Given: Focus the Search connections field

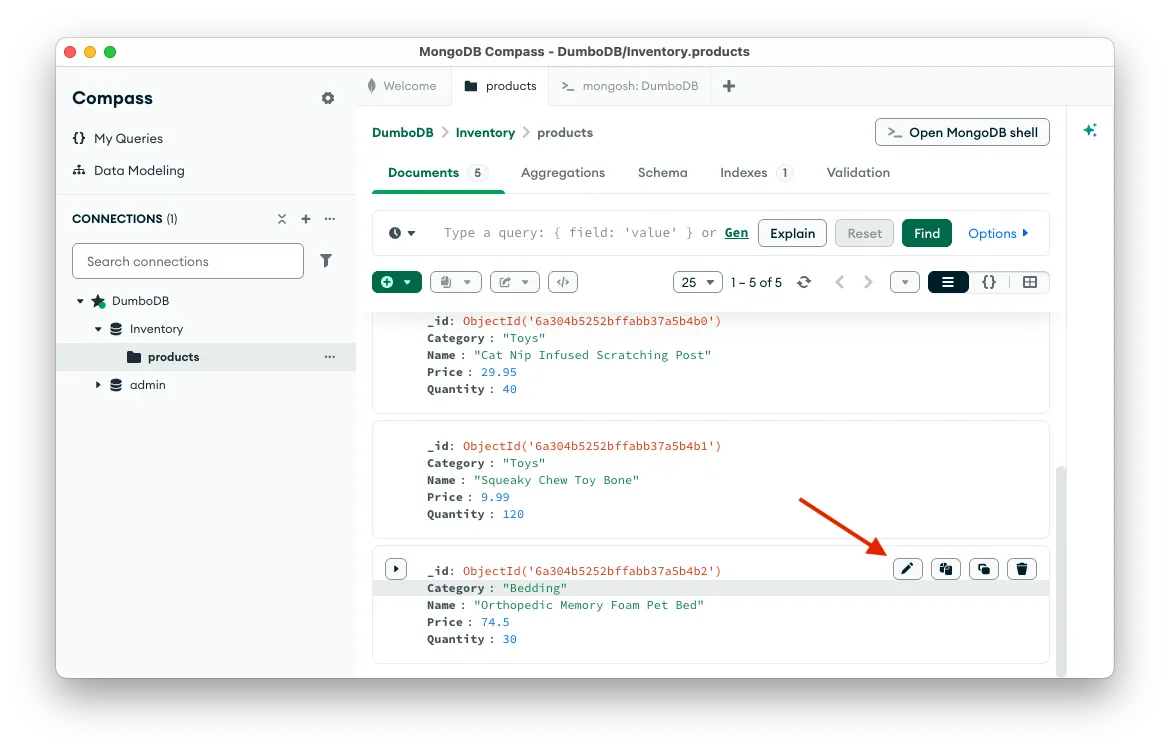Looking at the screenshot, I should [188, 261].
